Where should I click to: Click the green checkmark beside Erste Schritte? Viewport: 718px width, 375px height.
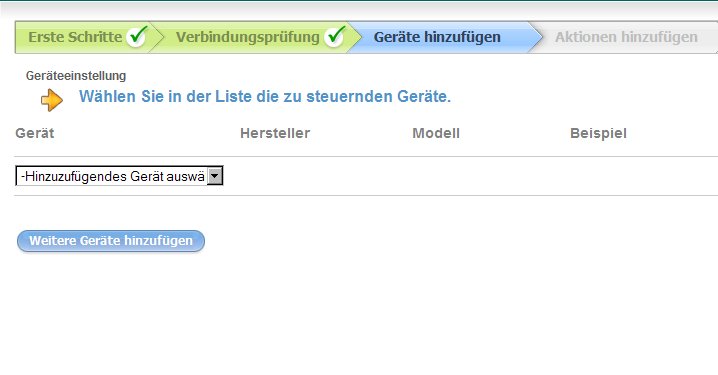(137, 36)
